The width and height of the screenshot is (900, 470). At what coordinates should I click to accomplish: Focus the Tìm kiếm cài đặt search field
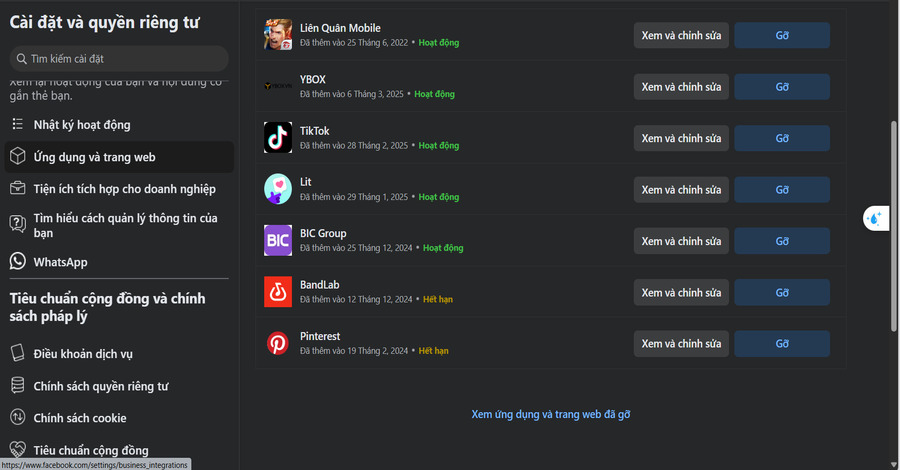(119, 59)
